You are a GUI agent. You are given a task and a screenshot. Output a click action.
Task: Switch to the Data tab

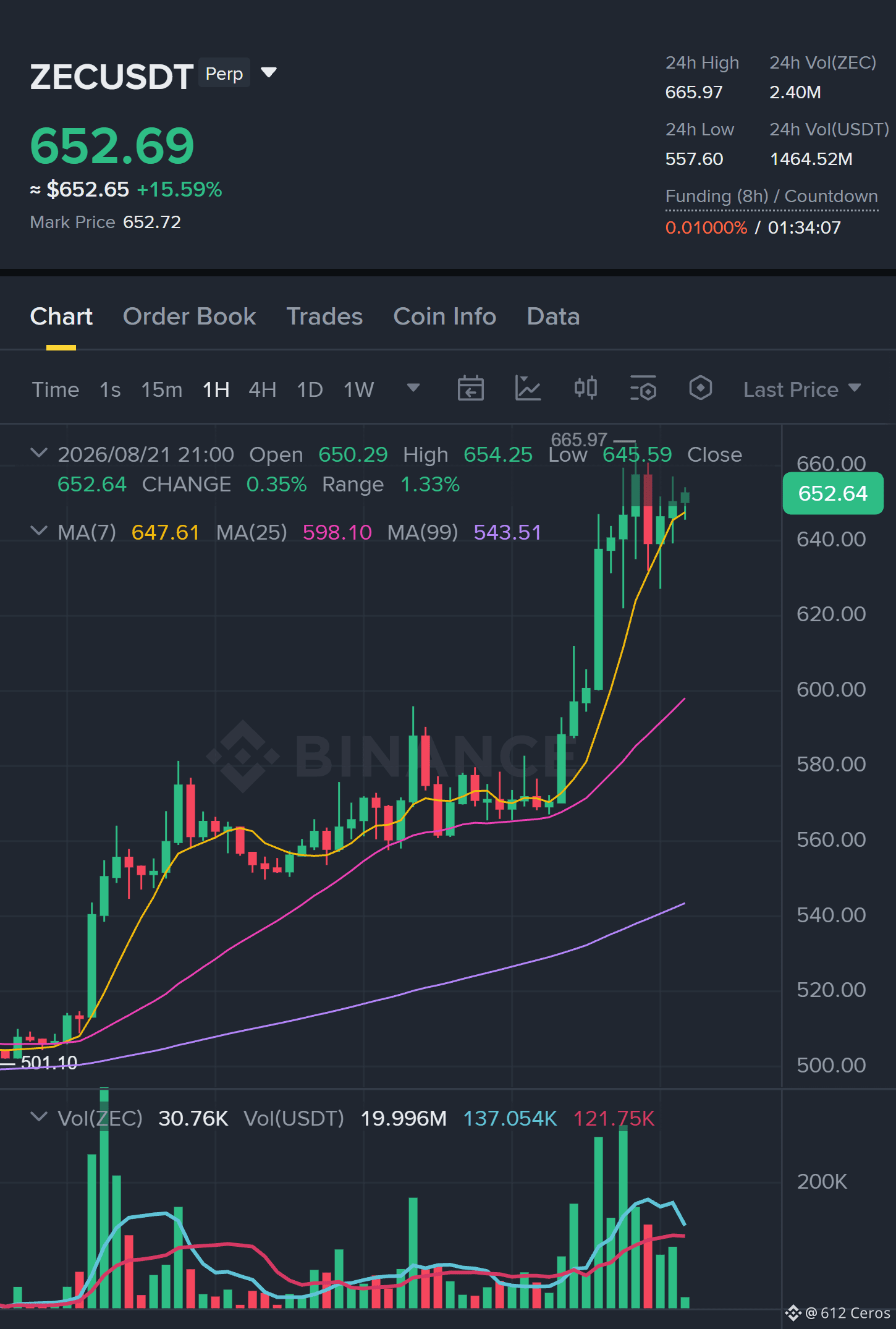(553, 316)
